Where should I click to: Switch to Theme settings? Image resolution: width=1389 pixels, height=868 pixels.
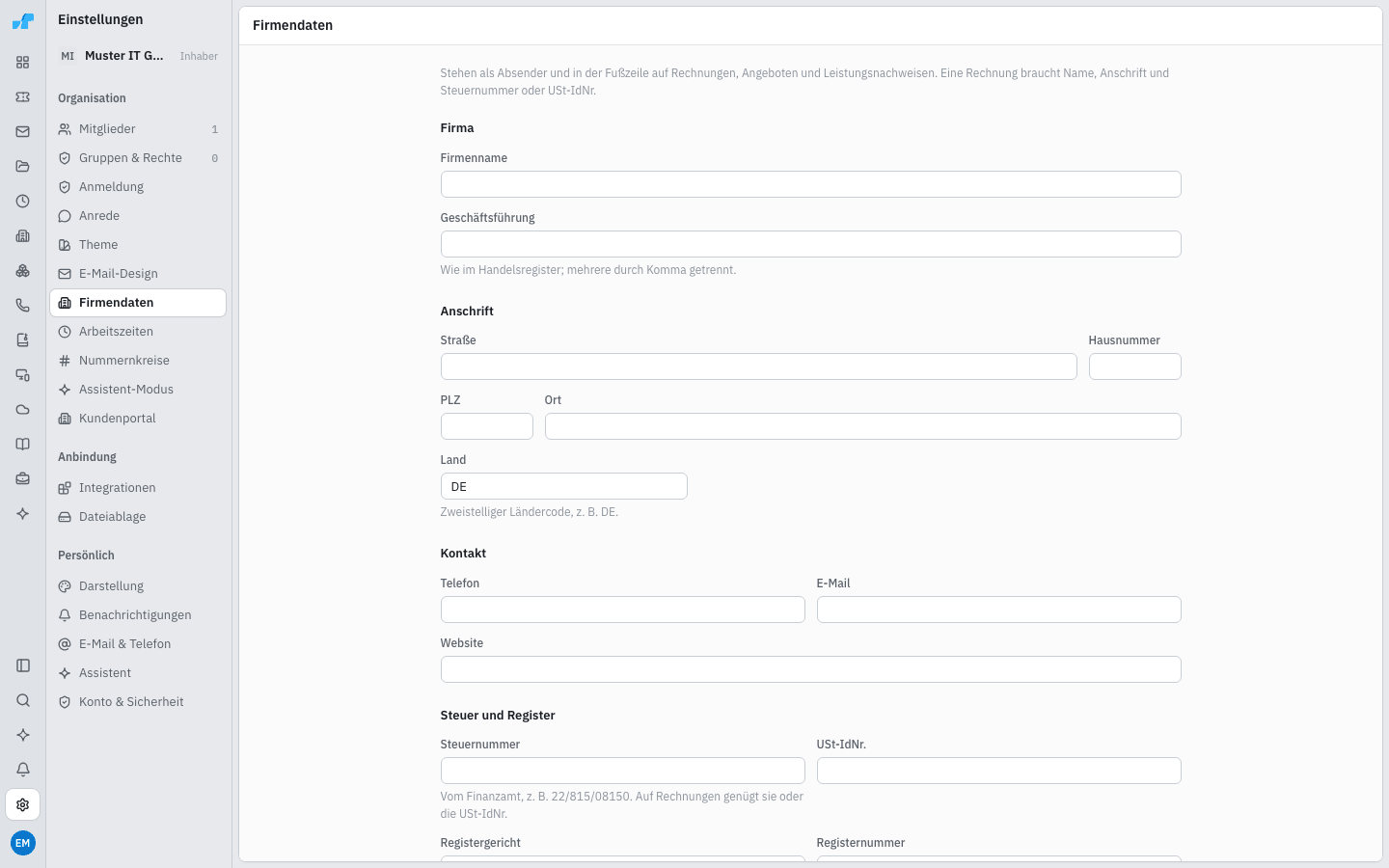(138, 245)
